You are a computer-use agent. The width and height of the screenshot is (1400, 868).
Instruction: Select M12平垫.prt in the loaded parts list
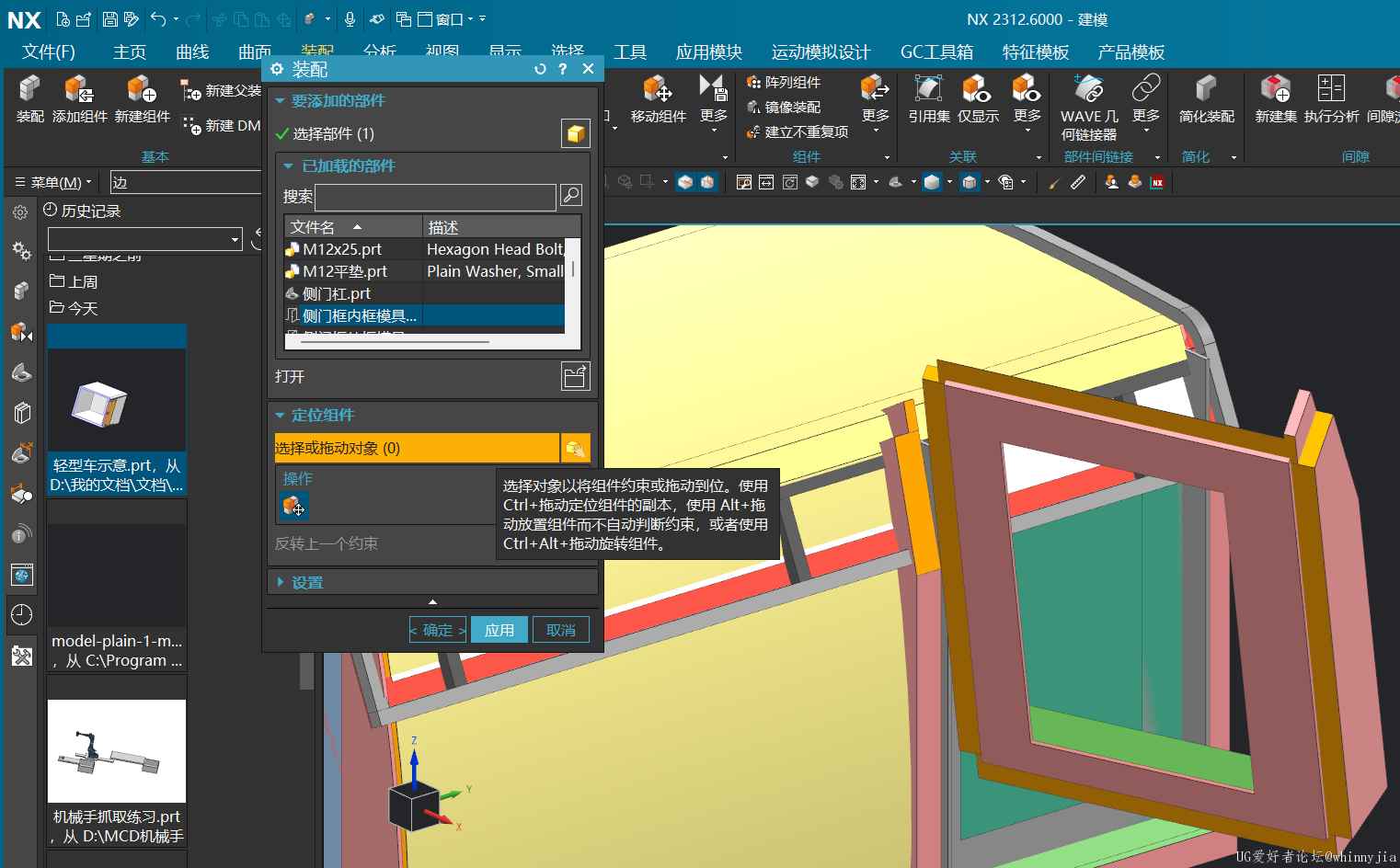coord(424,271)
